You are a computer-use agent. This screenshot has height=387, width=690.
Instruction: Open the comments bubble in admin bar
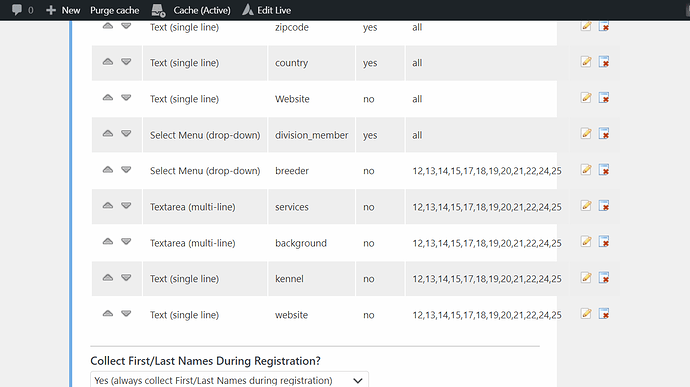pyautogui.click(x=22, y=10)
